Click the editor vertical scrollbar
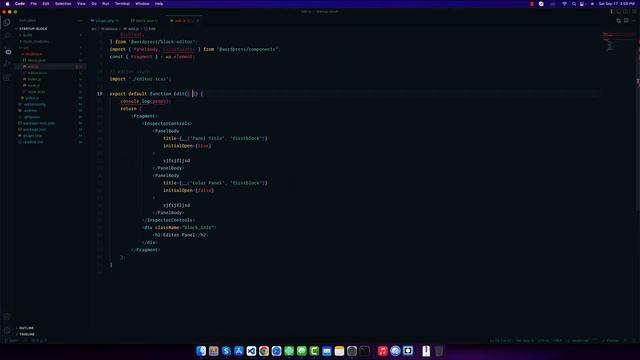The height and width of the screenshot is (360, 640). point(638,122)
